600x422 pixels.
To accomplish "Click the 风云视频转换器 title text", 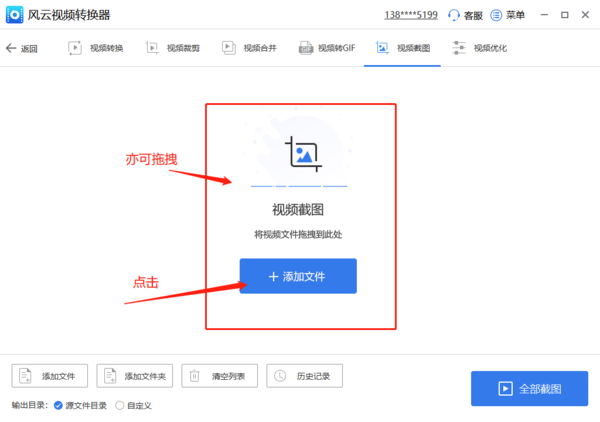I will point(69,15).
